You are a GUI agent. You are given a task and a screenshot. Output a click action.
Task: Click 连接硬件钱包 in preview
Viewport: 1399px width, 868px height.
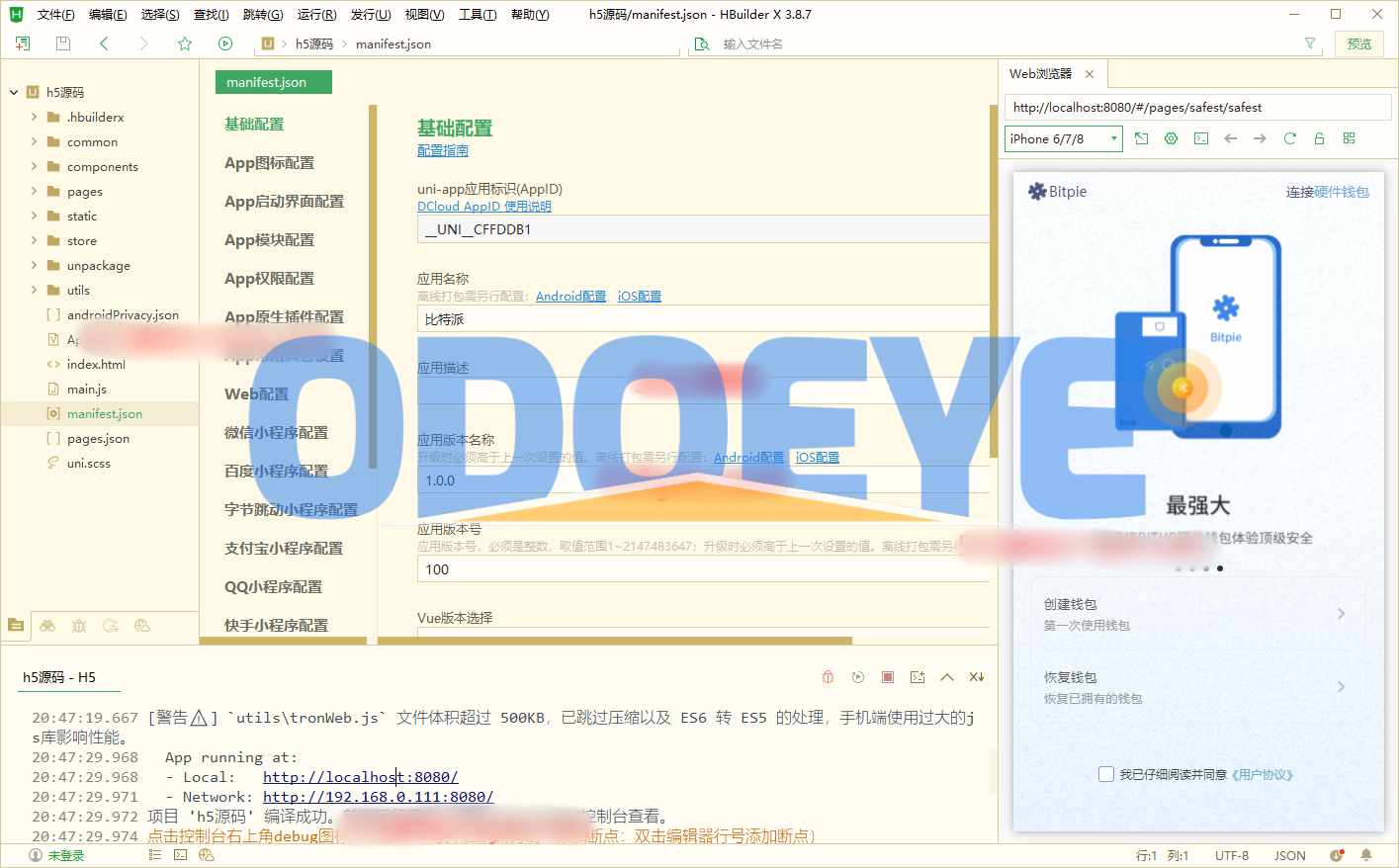(x=1328, y=192)
